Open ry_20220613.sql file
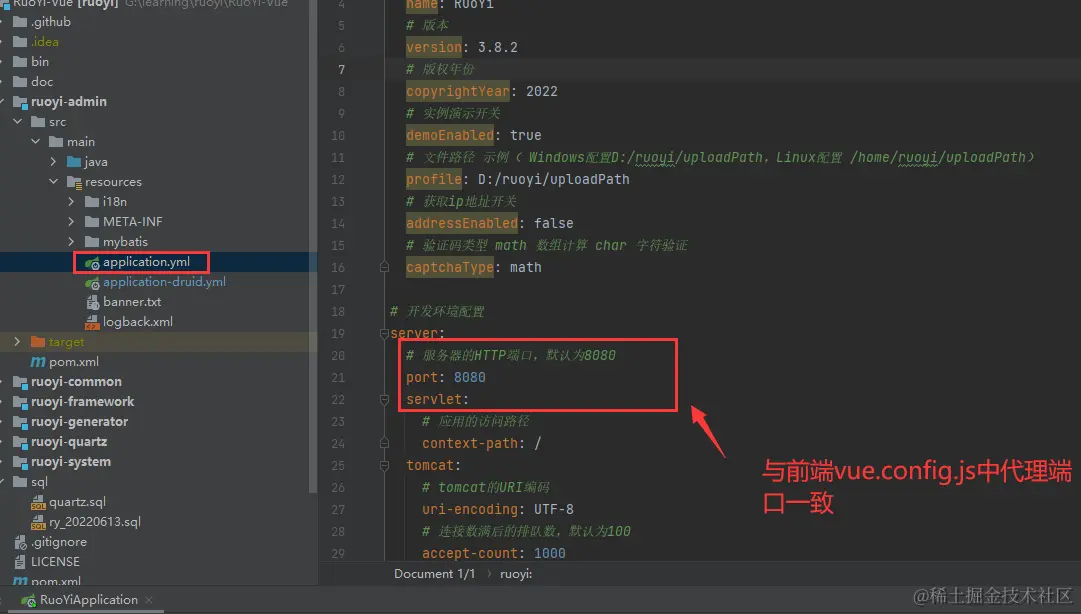Viewport: 1081px width, 614px height. [x=94, y=522]
